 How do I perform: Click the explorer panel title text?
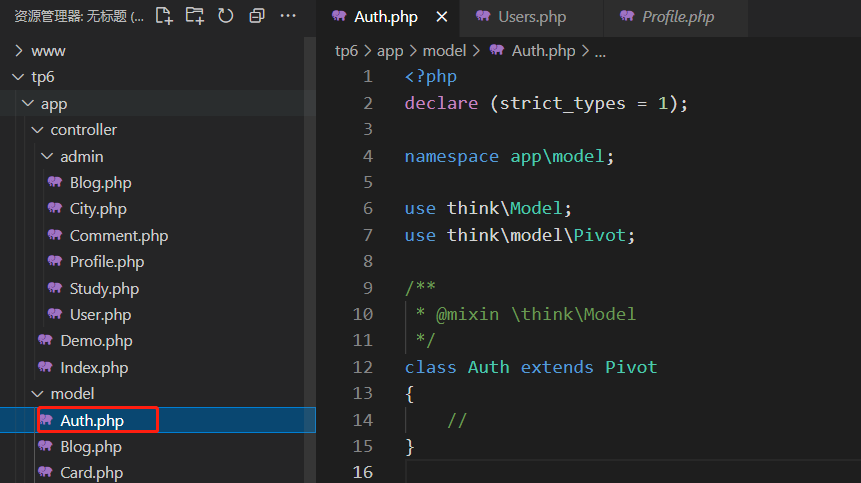click(79, 16)
